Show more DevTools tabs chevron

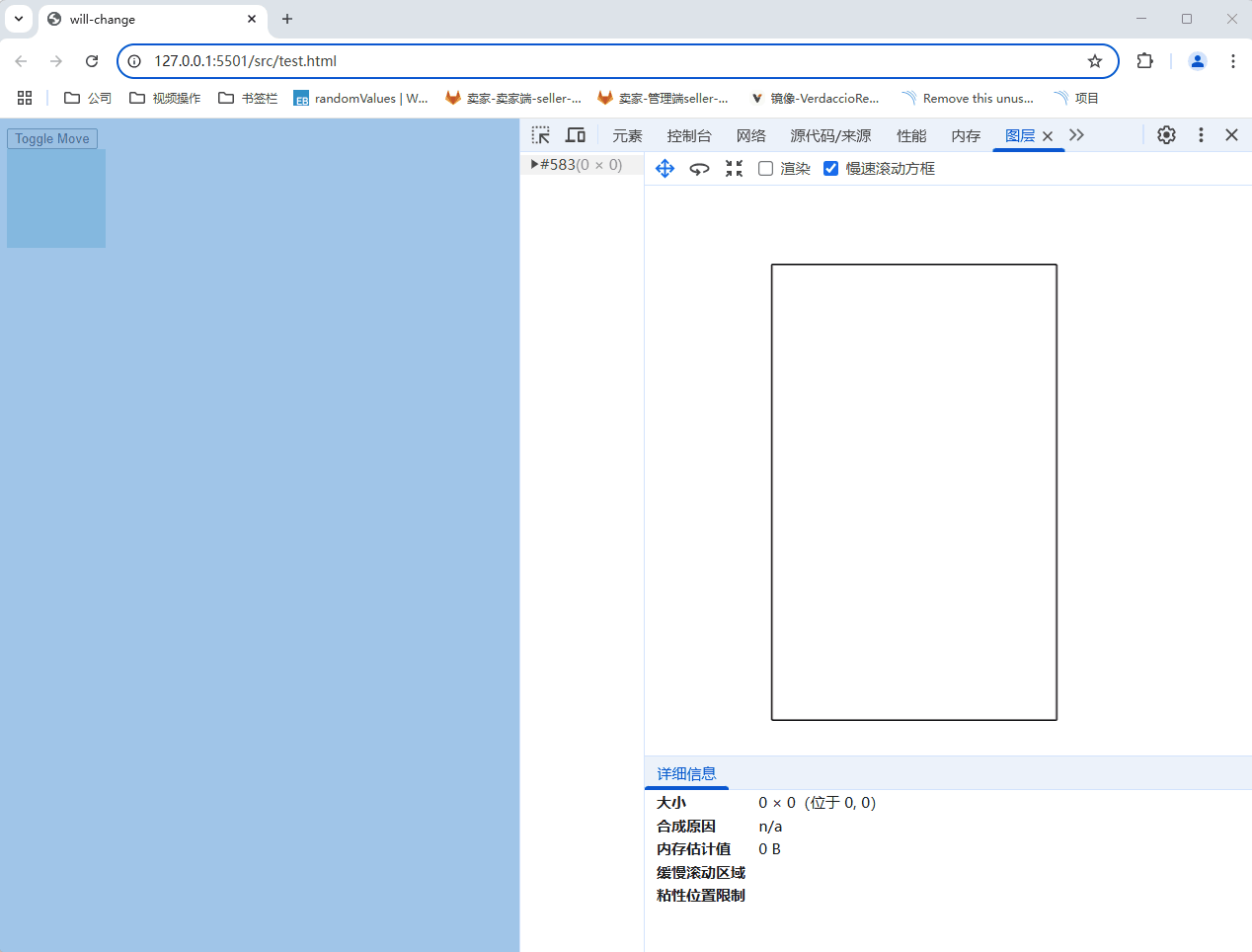point(1076,135)
